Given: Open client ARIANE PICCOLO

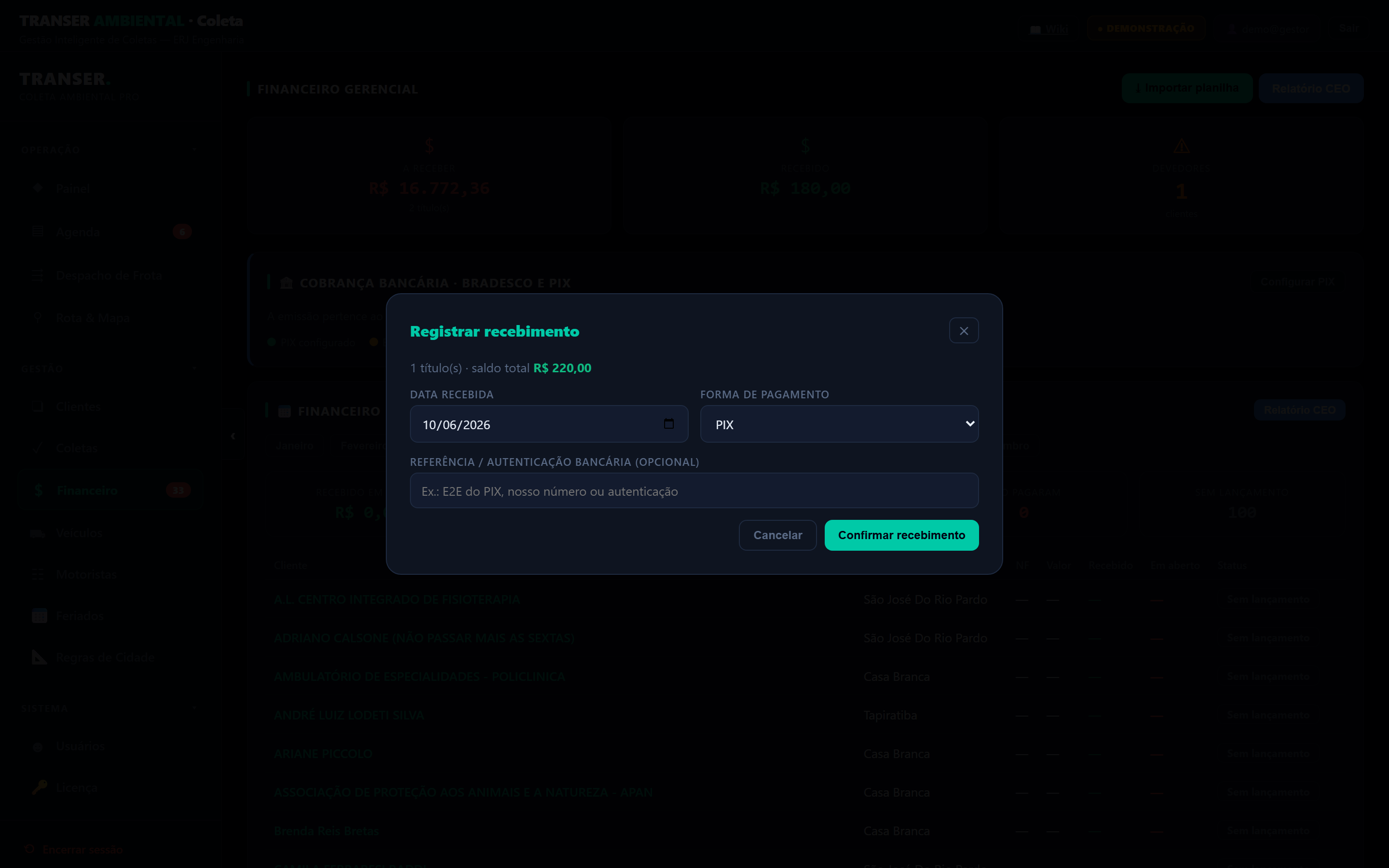Looking at the screenshot, I should tap(323, 754).
